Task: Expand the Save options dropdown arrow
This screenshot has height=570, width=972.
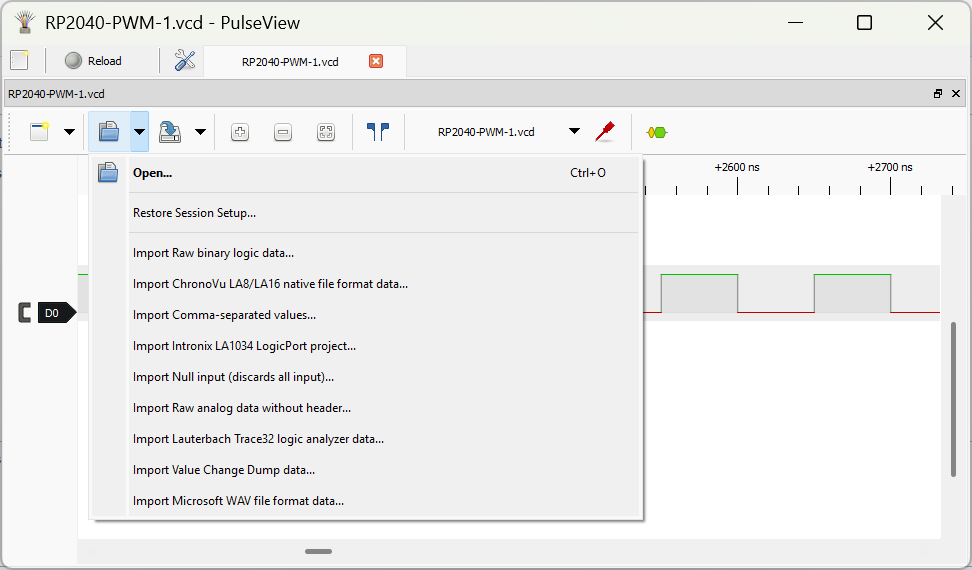Action: (200, 131)
